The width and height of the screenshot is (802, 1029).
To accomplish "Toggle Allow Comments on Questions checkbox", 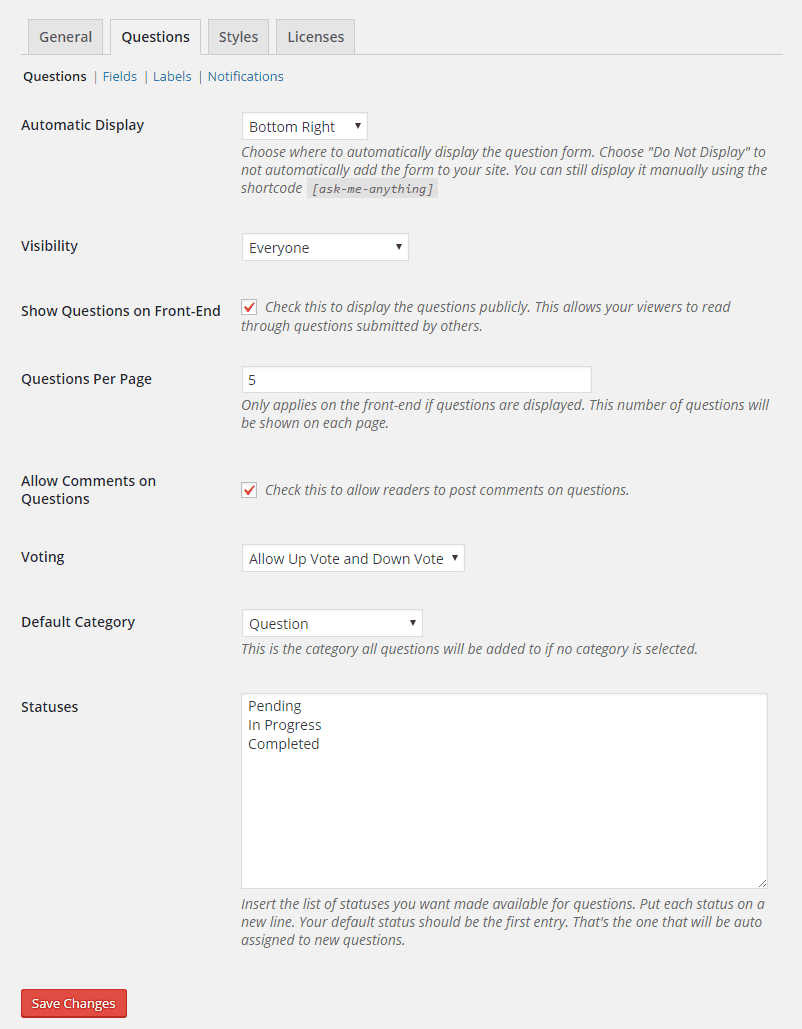I will (249, 490).
